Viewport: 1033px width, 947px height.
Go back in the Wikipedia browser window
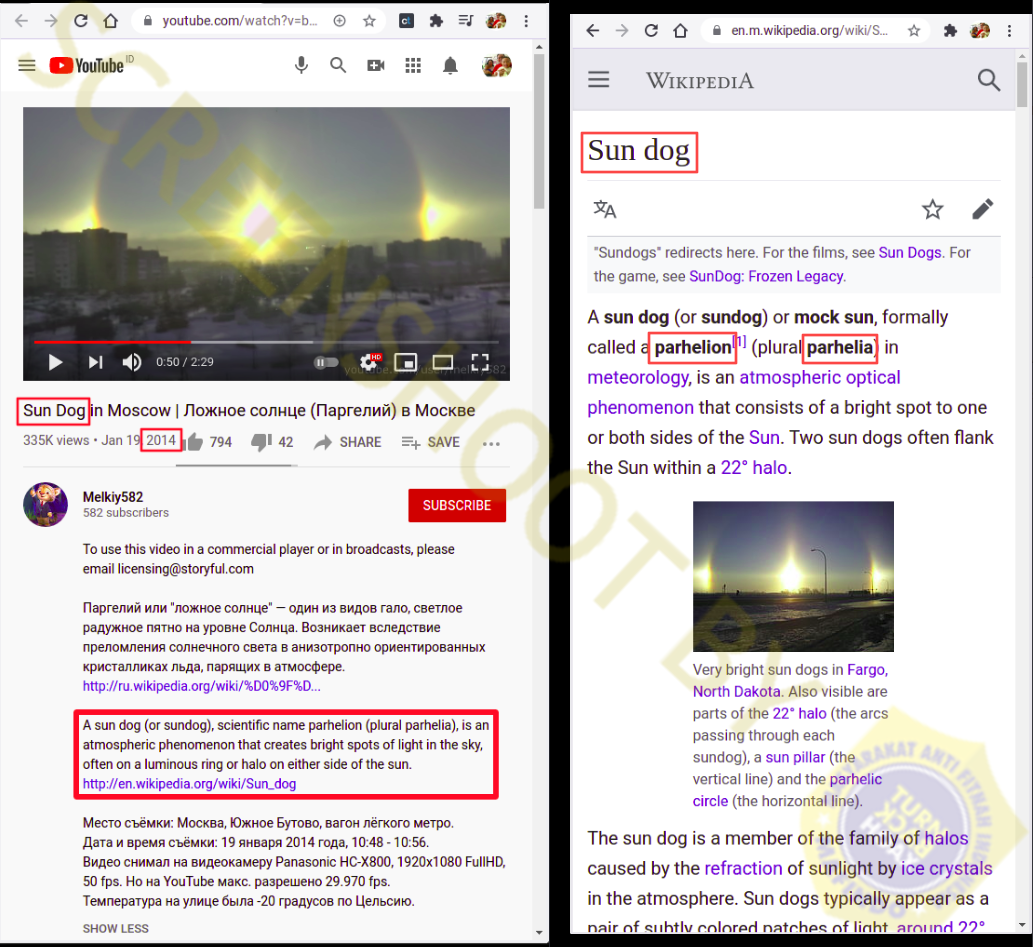593,30
